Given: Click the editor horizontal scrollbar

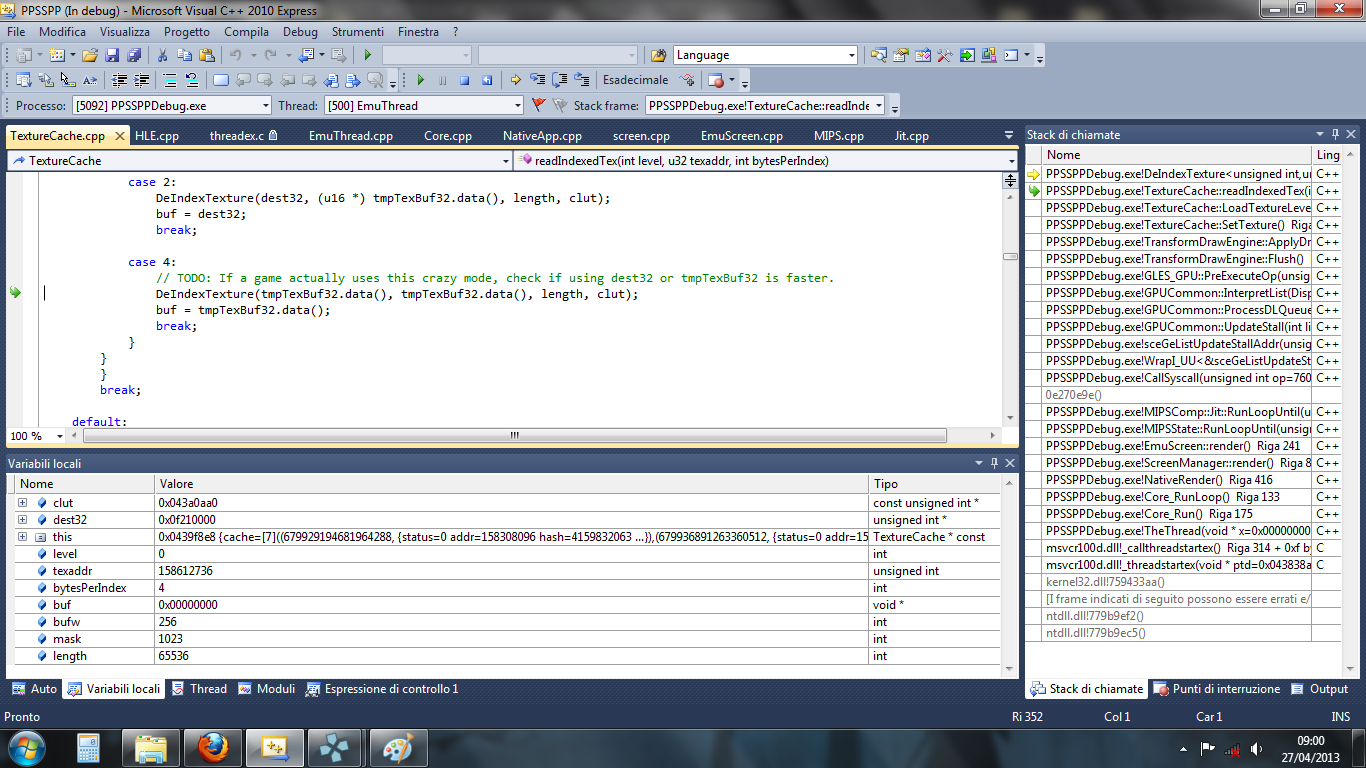Looking at the screenshot, I should pyautogui.click(x=513, y=436).
